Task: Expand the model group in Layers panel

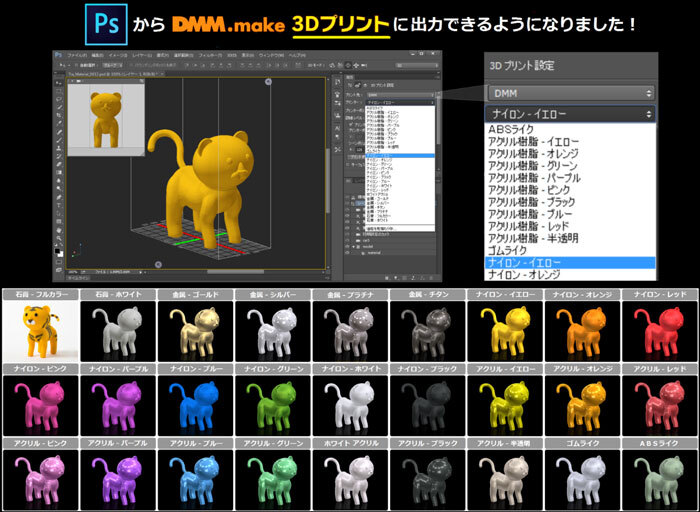Action: tap(353, 246)
